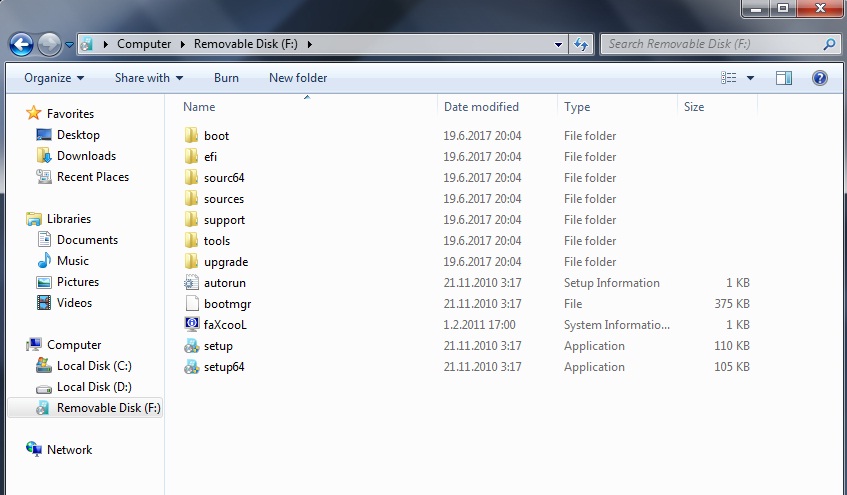This screenshot has width=847, height=495.
Task: Click the Forward navigation arrow button
Action: click(49, 44)
